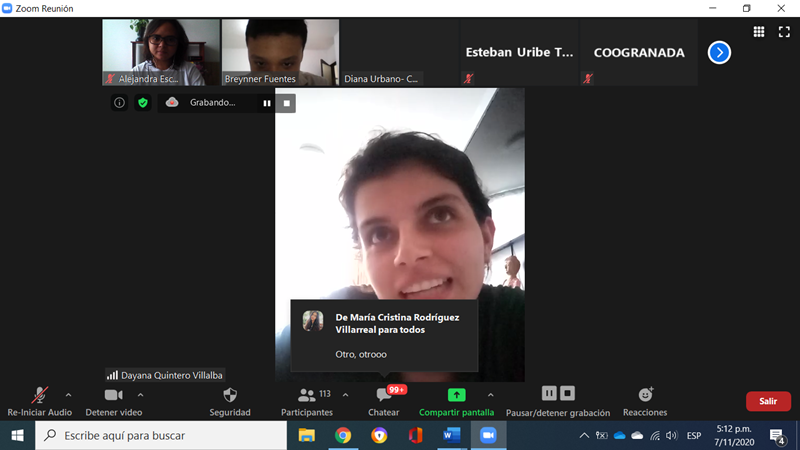Show hidden system tray icons
This screenshot has width=800, height=450.
point(584,436)
